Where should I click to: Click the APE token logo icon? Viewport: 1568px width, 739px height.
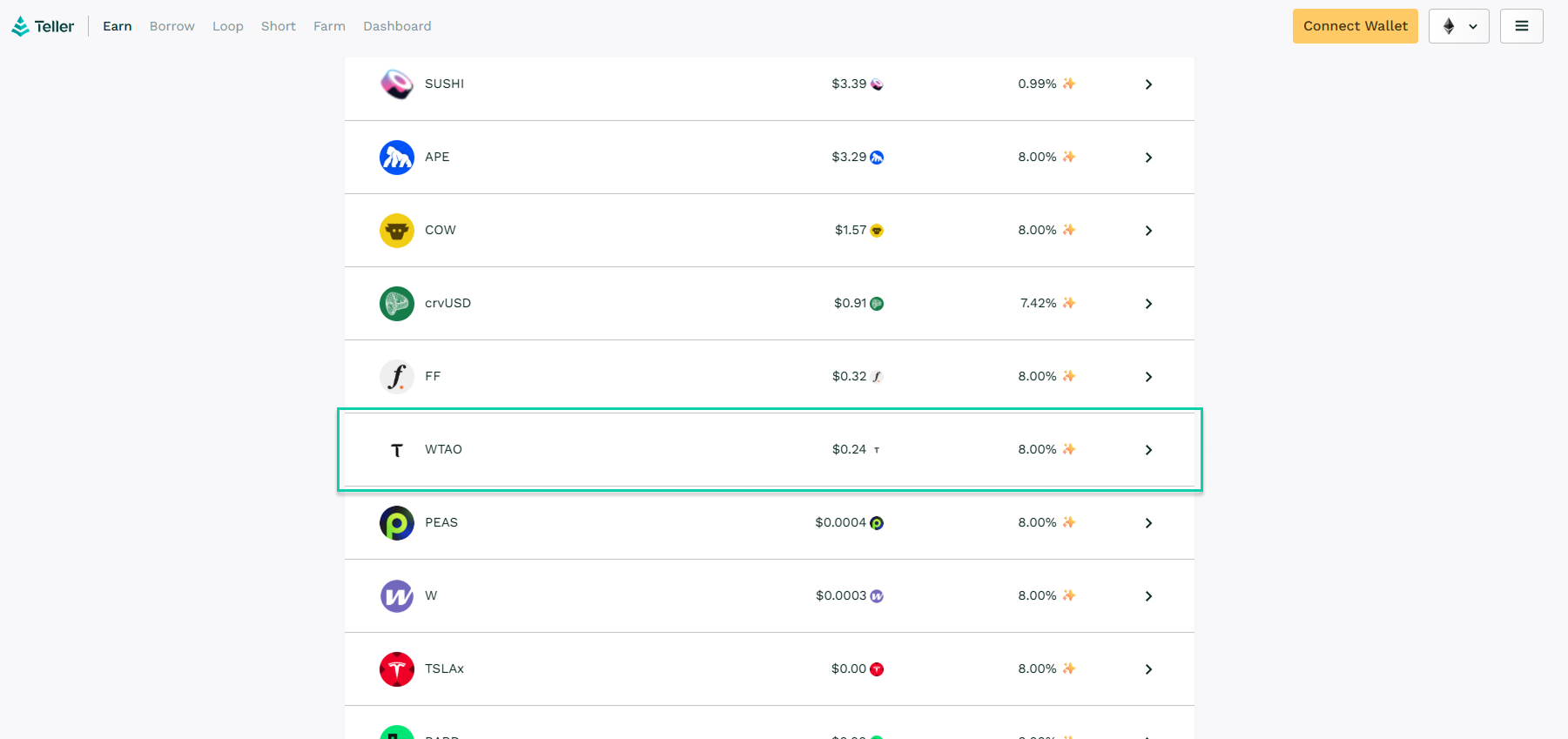pyautogui.click(x=397, y=158)
